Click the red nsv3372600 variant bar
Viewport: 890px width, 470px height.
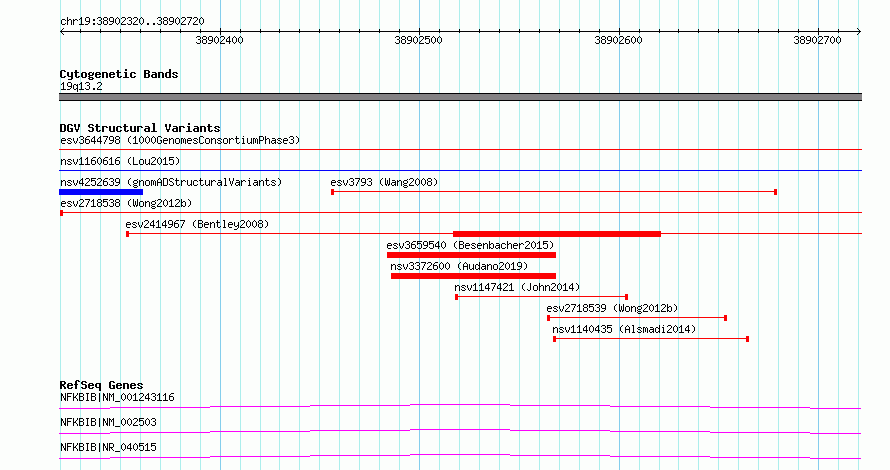473,276
